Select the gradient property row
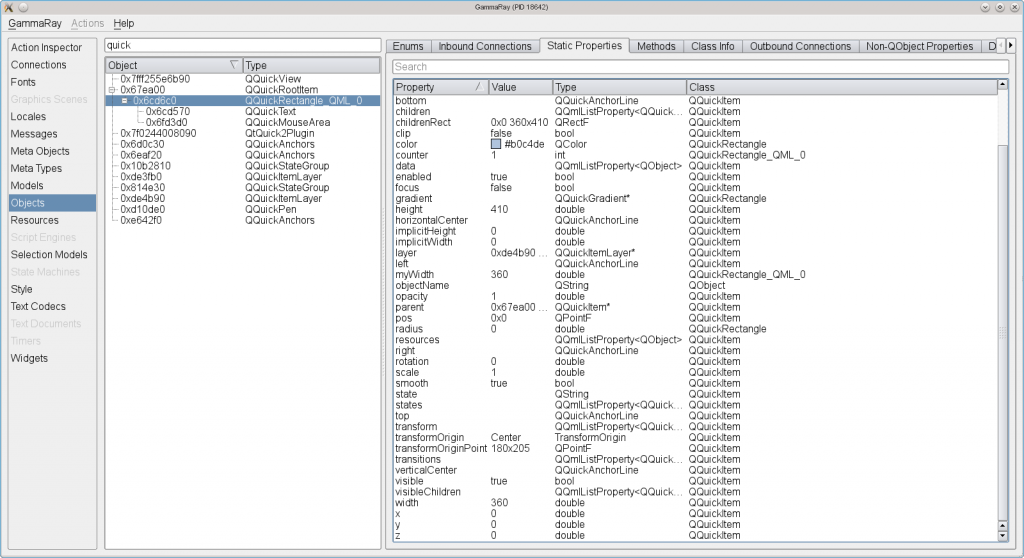This screenshot has width=1024, height=558. (696, 199)
